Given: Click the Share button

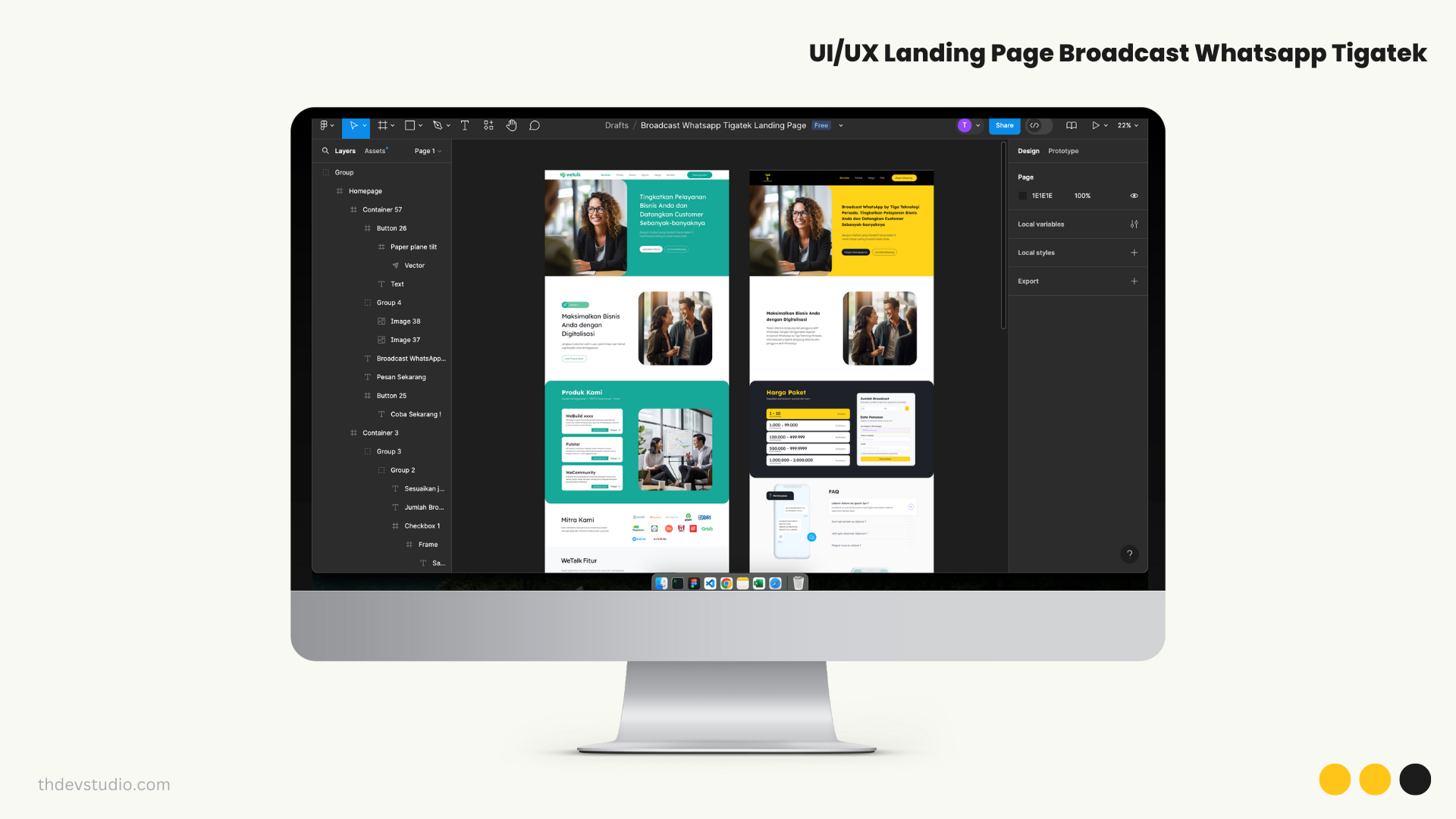Looking at the screenshot, I should point(1004,124).
